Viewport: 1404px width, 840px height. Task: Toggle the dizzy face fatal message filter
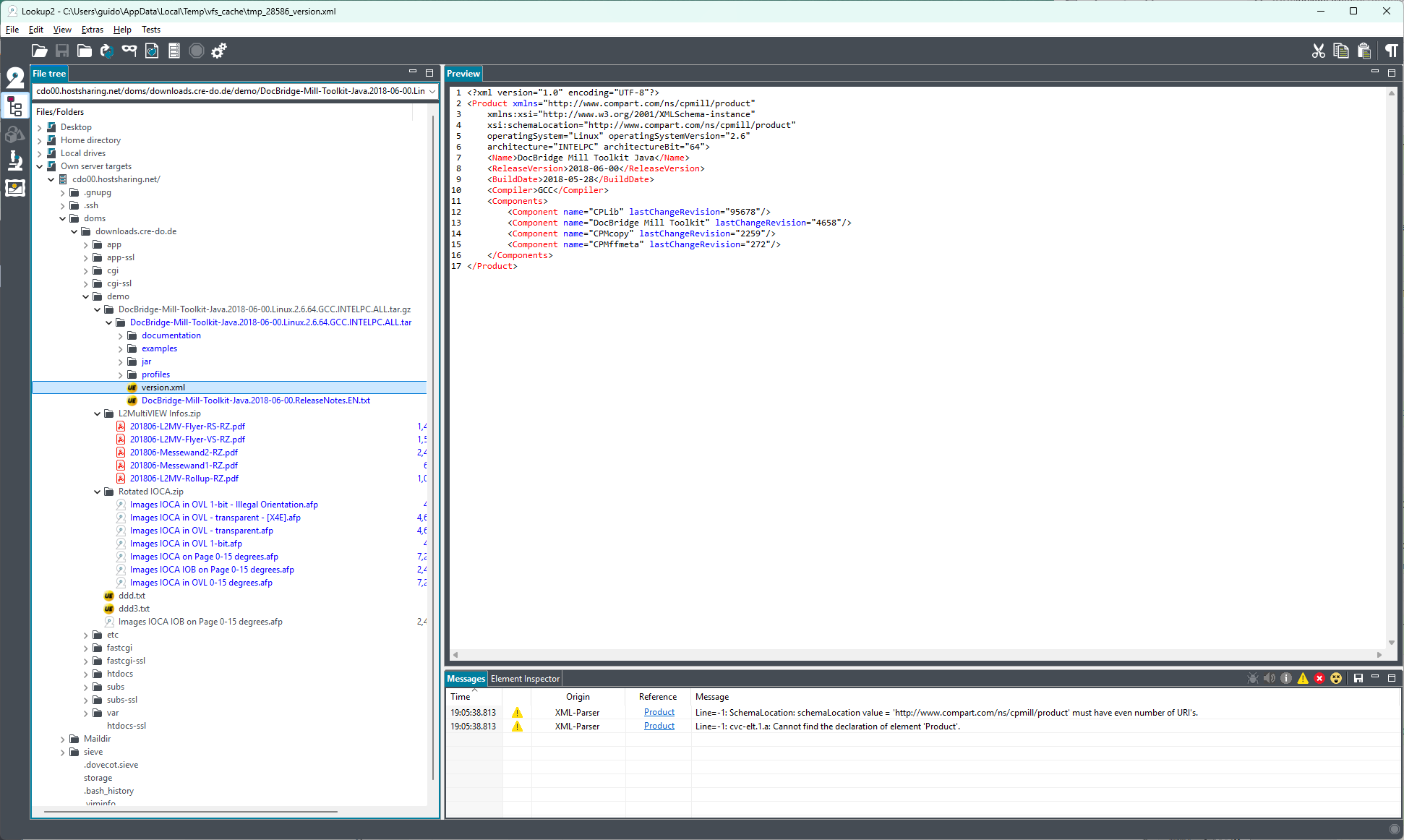(1336, 678)
